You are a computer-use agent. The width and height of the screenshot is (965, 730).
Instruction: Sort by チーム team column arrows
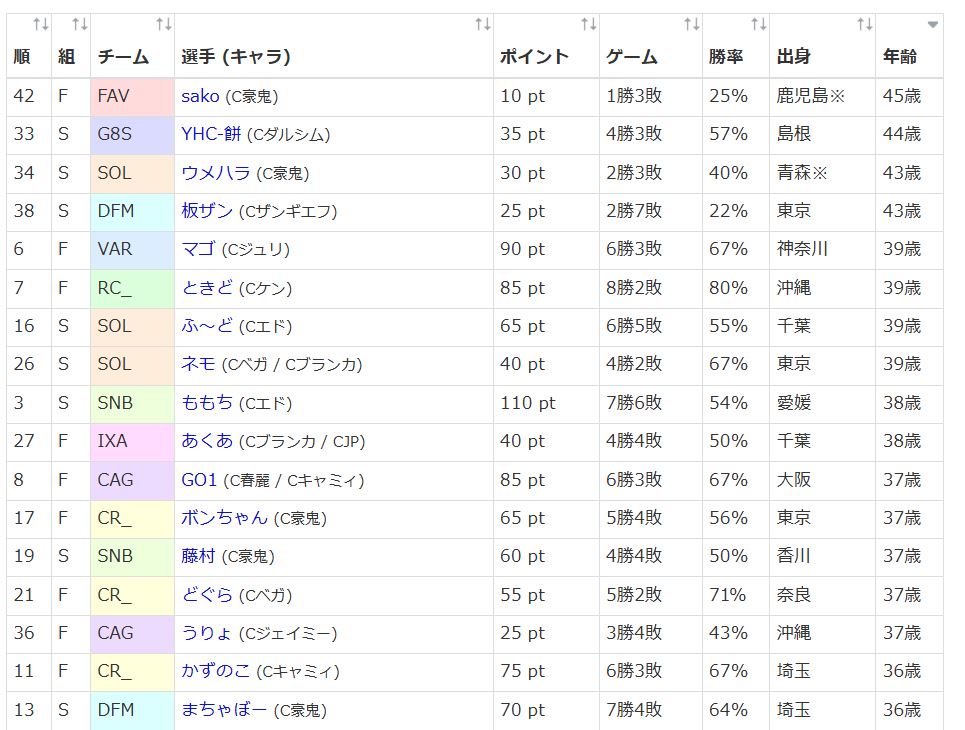164,23
